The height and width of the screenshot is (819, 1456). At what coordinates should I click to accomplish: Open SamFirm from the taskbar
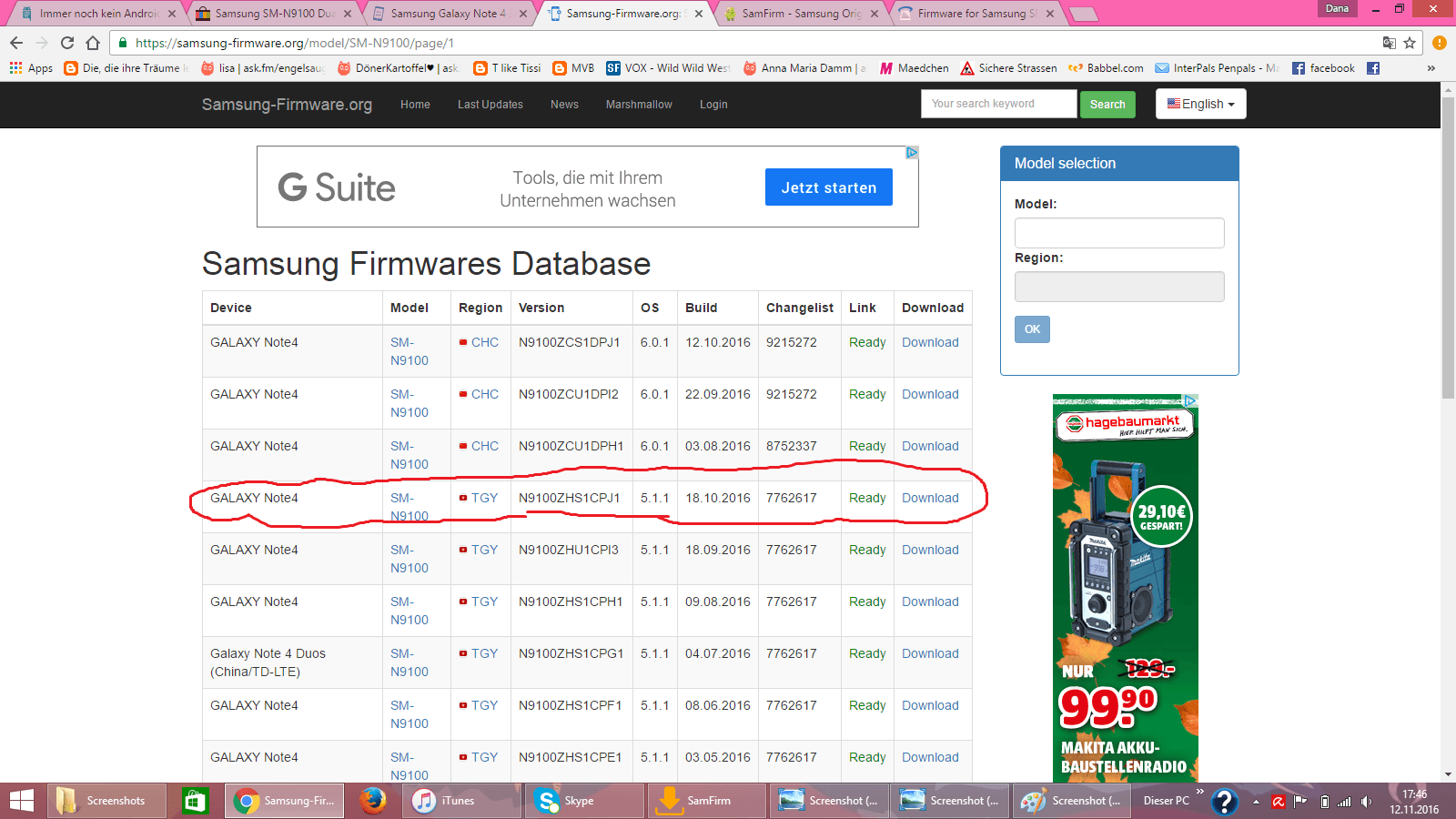click(706, 801)
